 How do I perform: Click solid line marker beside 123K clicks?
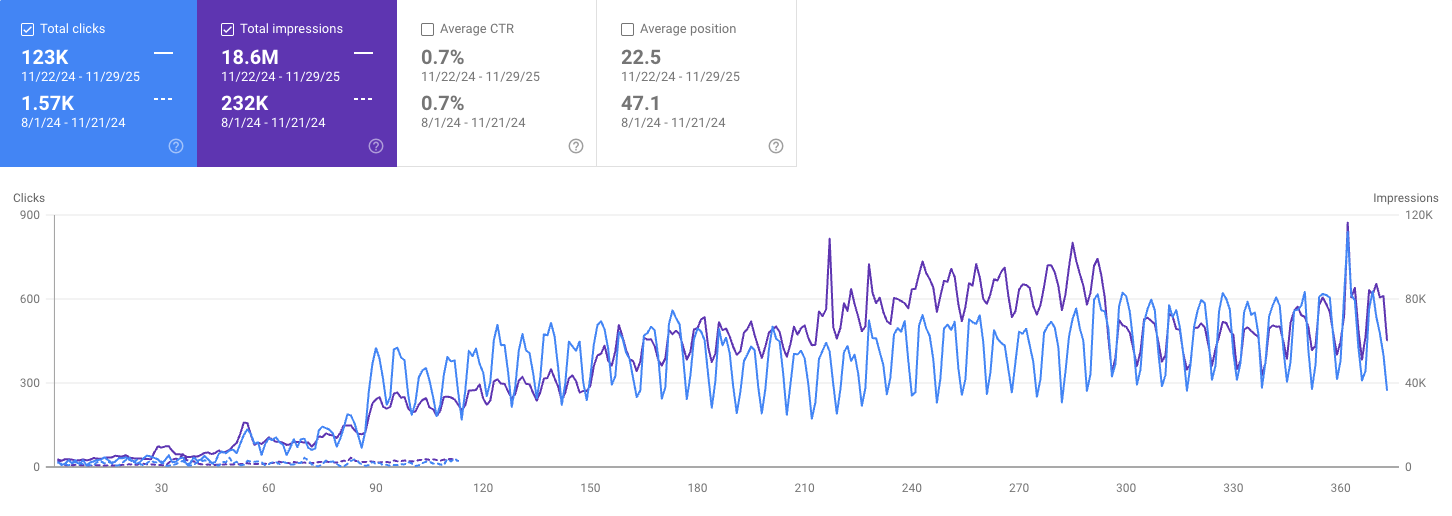coord(163,52)
